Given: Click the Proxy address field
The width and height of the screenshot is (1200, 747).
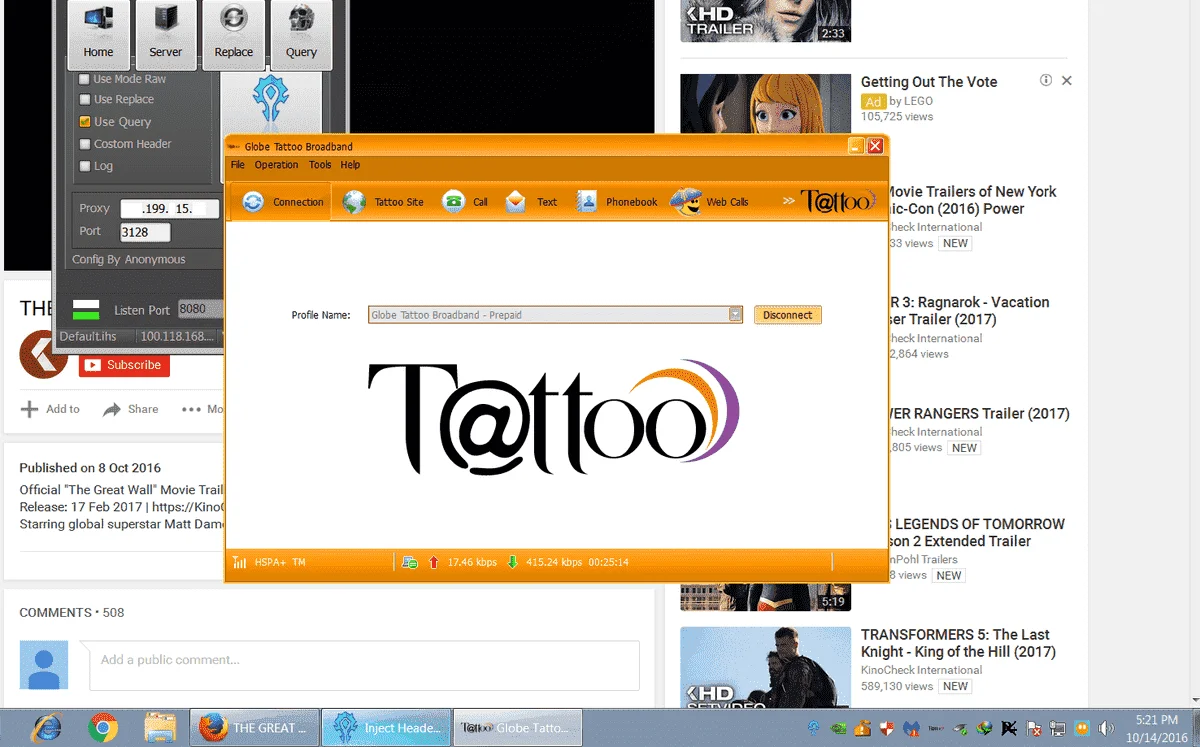Looking at the screenshot, I should (x=170, y=209).
